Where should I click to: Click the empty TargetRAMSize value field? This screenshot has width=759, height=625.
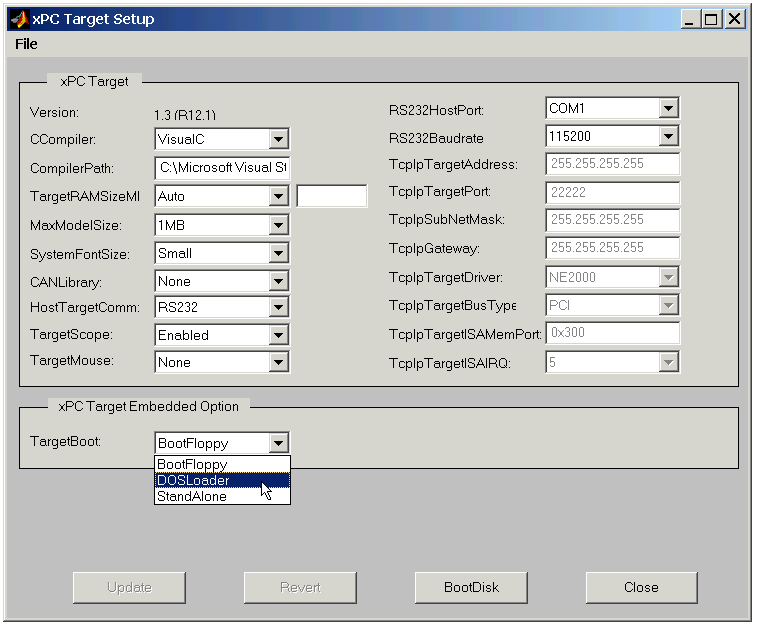point(332,196)
